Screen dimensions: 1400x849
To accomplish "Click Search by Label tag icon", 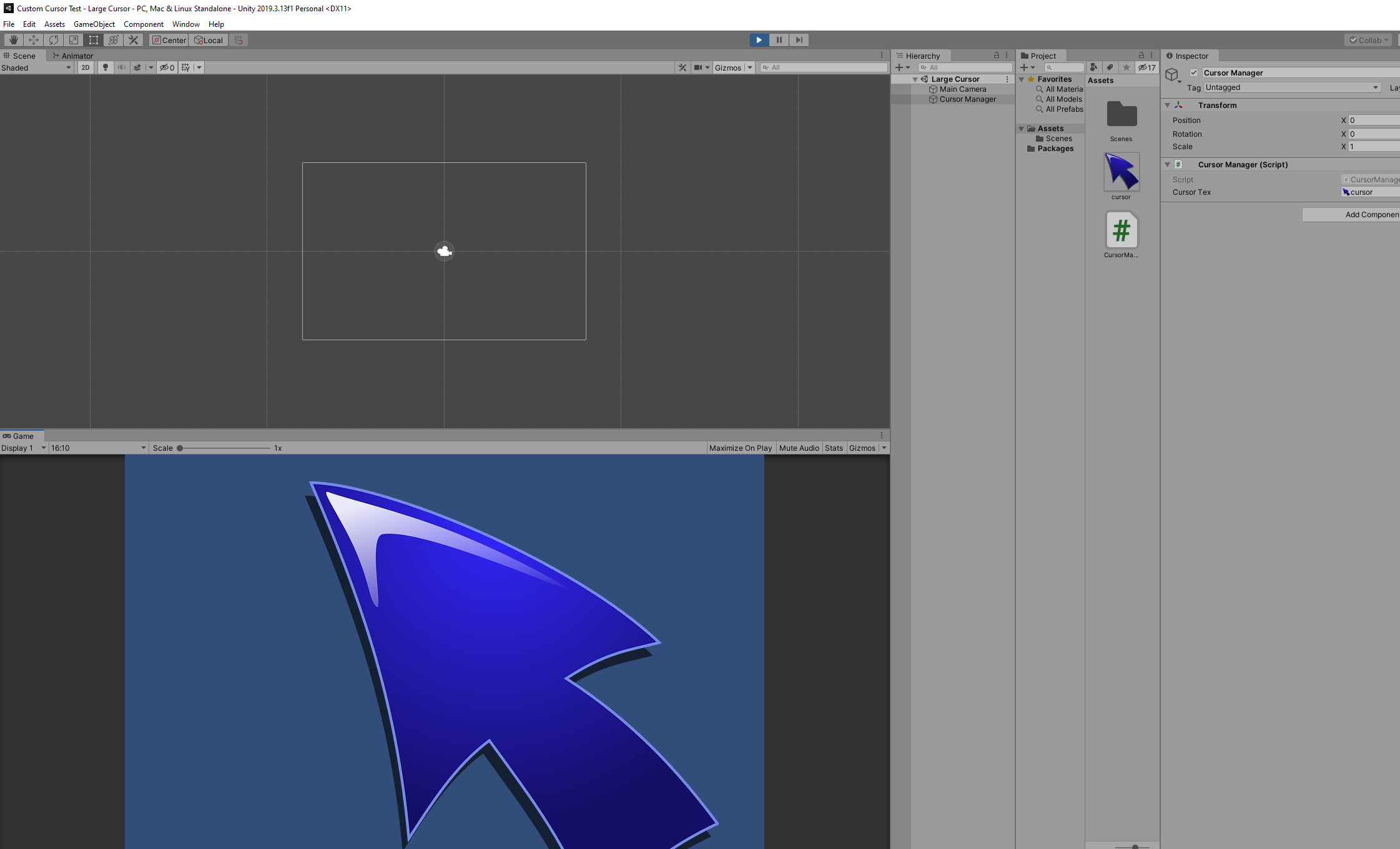I will tap(1110, 67).
